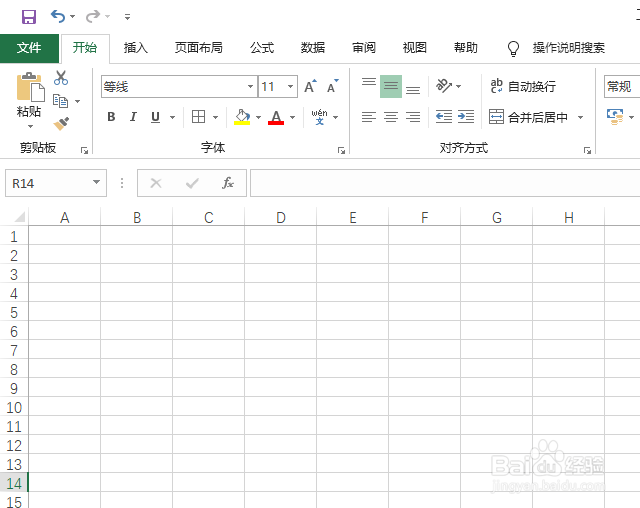Select bottom vertical alignment

(413, 87)
